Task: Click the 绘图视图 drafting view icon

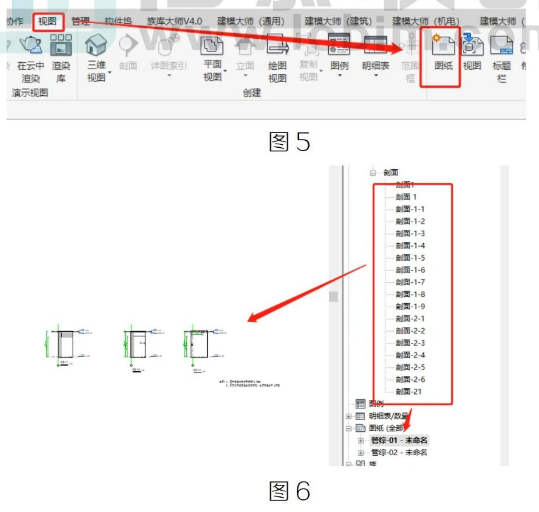Action: [x=277, y=45]
